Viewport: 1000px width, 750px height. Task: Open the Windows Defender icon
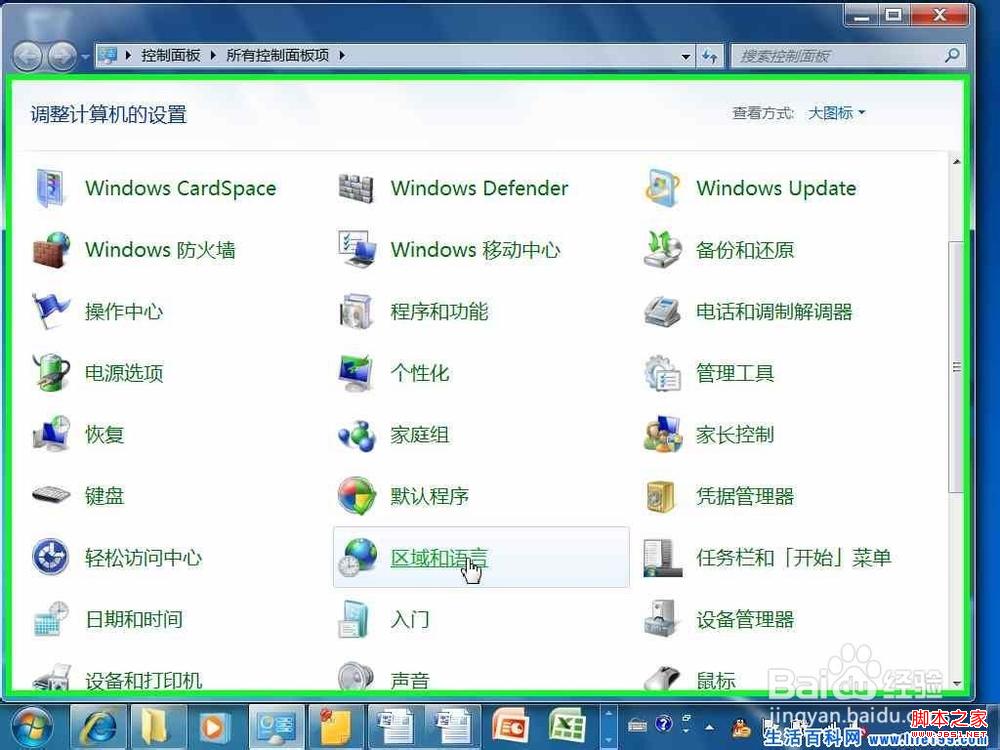click(x=356, y=188)
